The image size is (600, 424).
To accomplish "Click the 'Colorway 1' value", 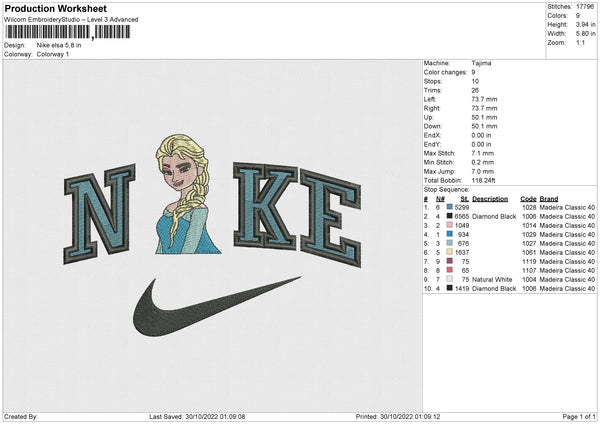I will click(53, 54).
